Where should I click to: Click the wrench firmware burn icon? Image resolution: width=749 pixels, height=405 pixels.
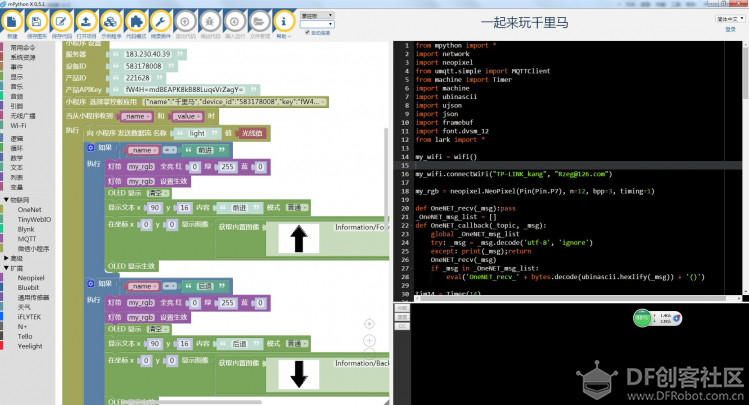(x=160, y=22)
